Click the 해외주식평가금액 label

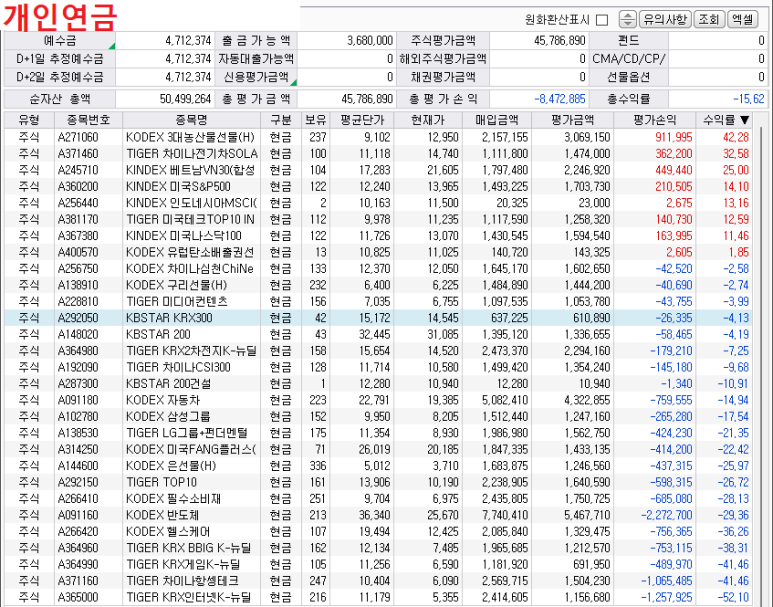(x=443, y=59)
